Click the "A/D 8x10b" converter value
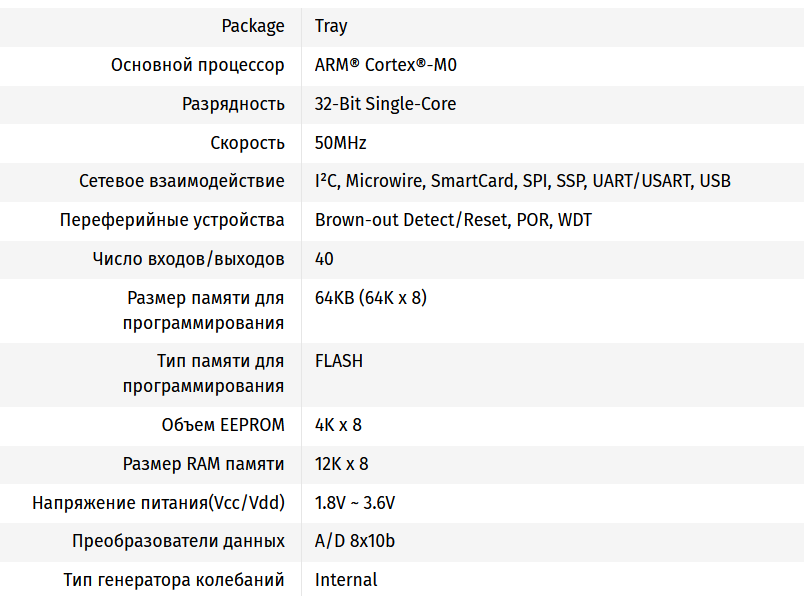Image resolution: width=804 pixels, height=596 pixels. tap(354, 541)
